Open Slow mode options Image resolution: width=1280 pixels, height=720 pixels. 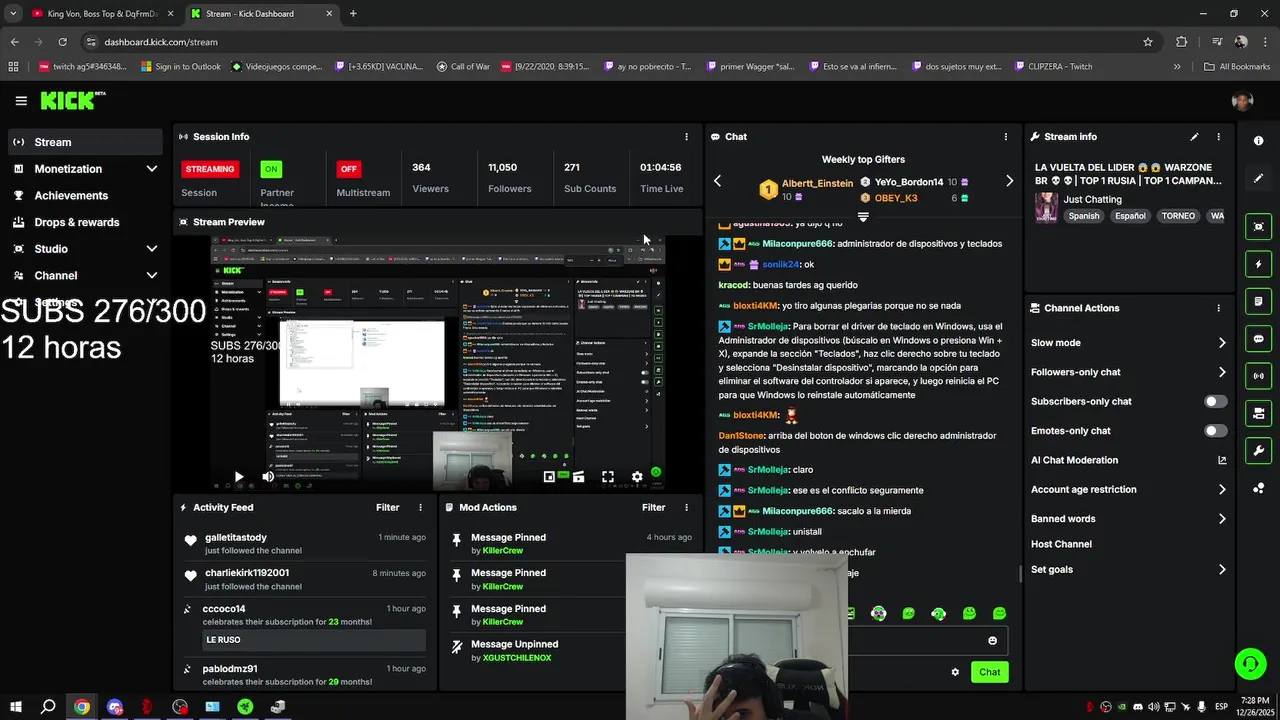pos(1128,343)
